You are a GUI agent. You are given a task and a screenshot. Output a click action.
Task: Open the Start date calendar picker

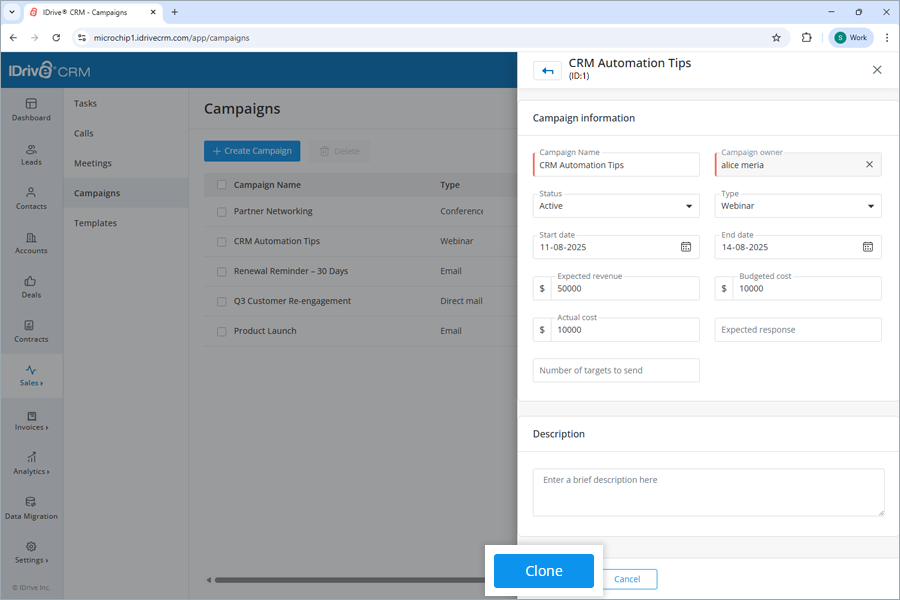[685, 247]
